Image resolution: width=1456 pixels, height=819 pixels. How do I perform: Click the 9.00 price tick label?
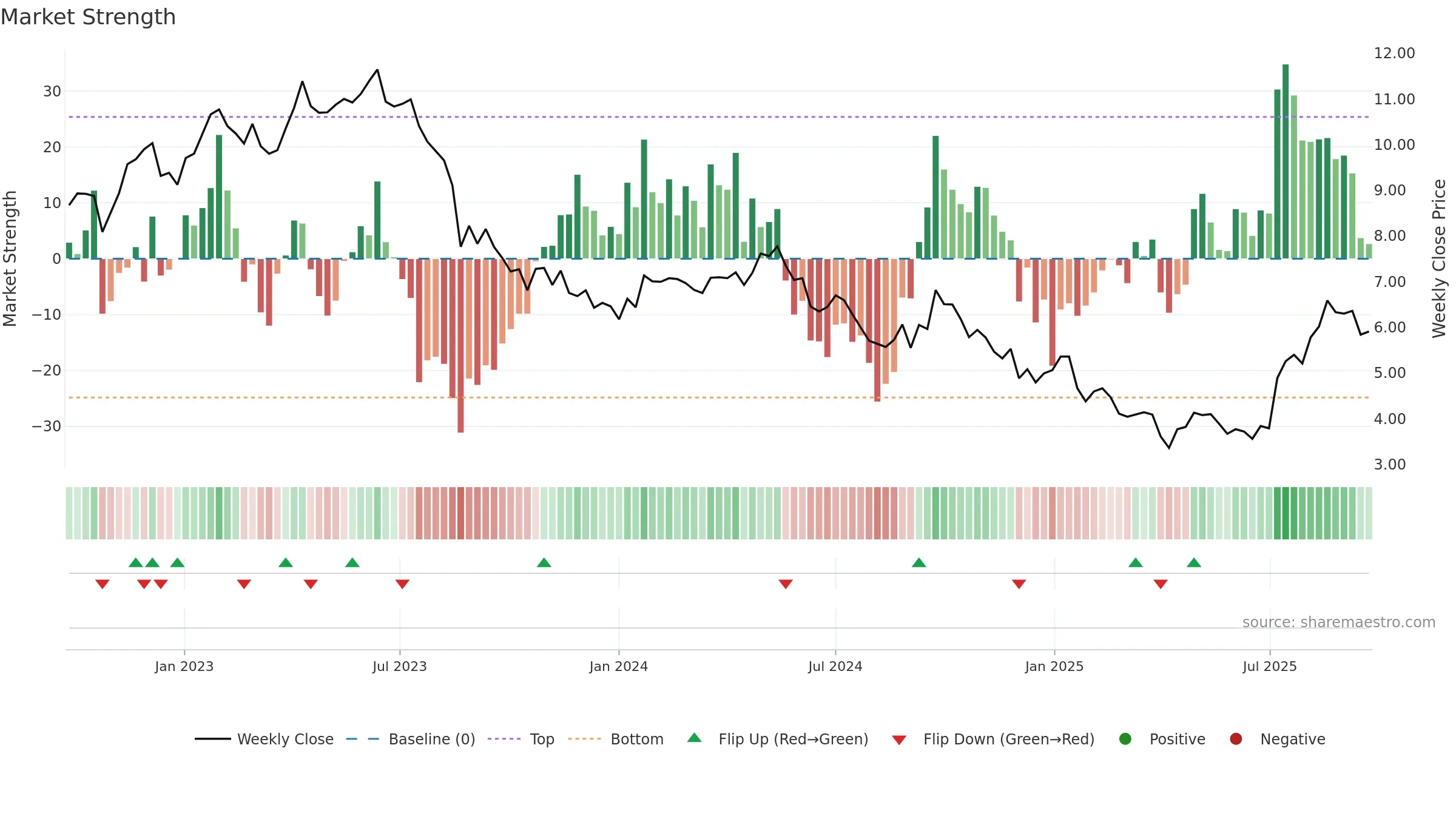[1390, 190]
